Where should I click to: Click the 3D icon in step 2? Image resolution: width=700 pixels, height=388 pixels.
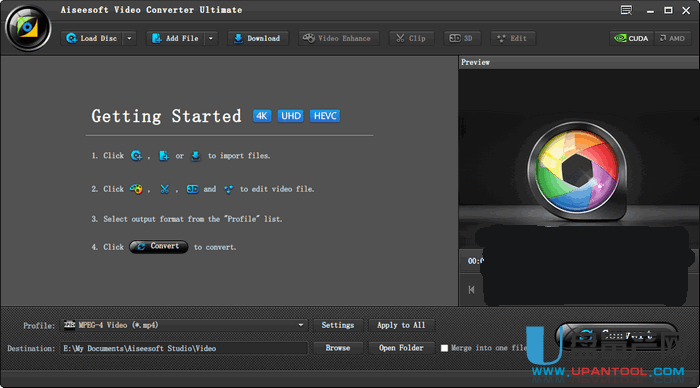point(192,189)
